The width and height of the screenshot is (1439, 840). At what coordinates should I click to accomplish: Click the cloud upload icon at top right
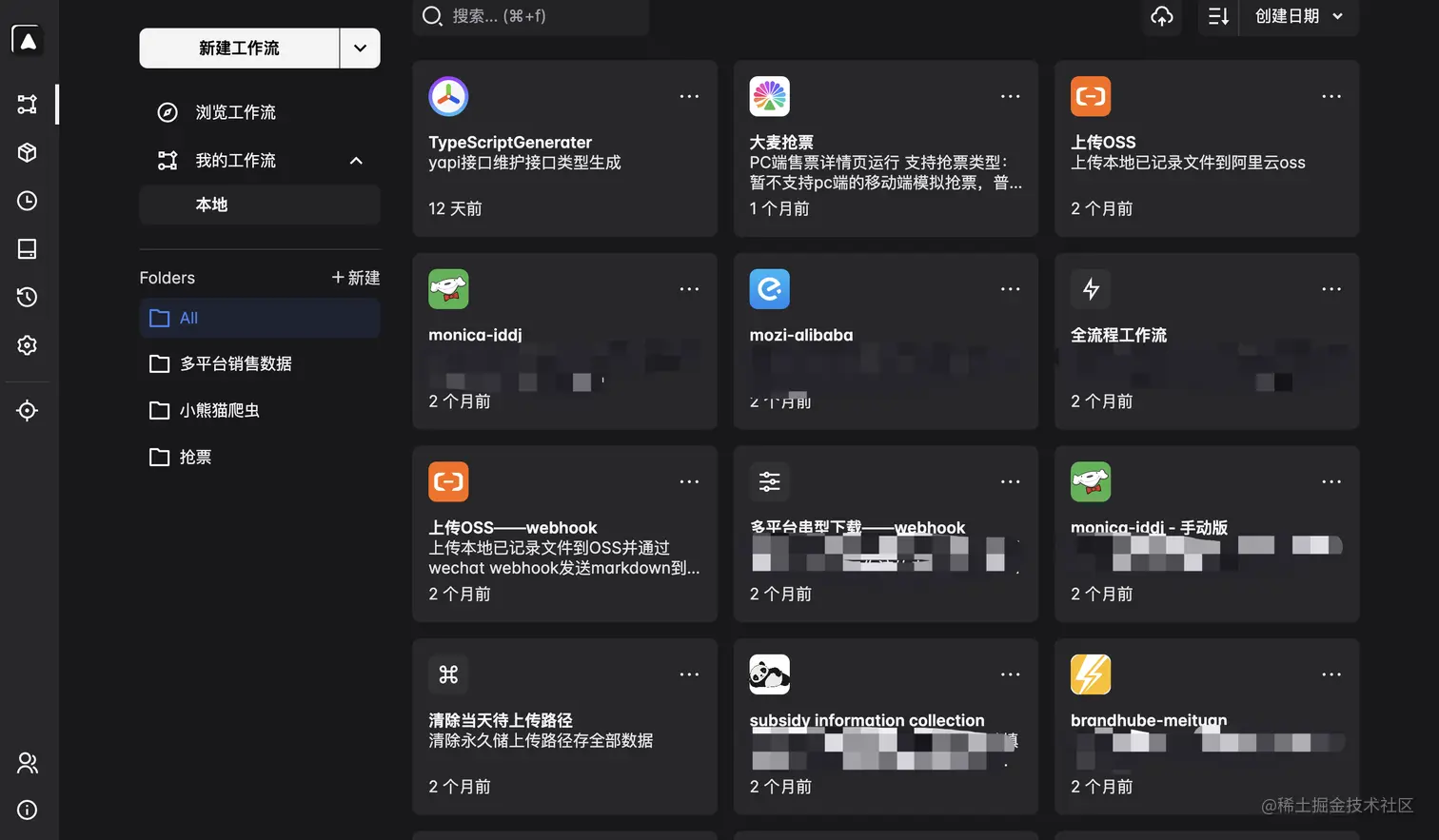[1161, 16]
